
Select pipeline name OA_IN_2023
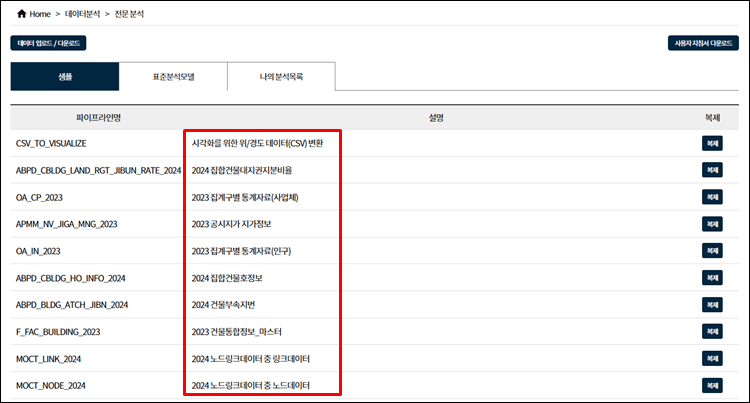click(x=38, y=251)
